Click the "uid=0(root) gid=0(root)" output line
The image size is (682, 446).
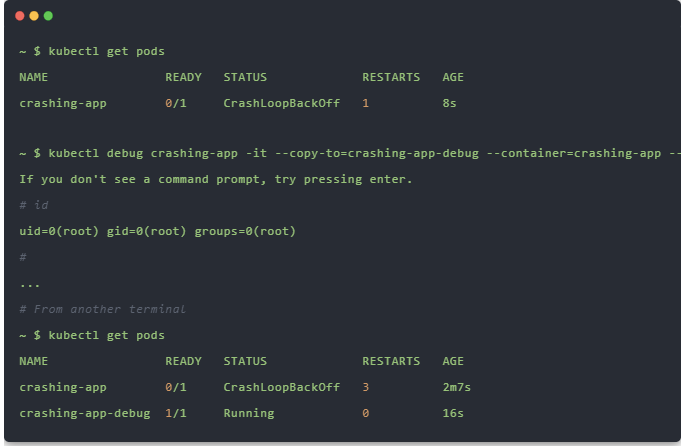pos(157,231)
